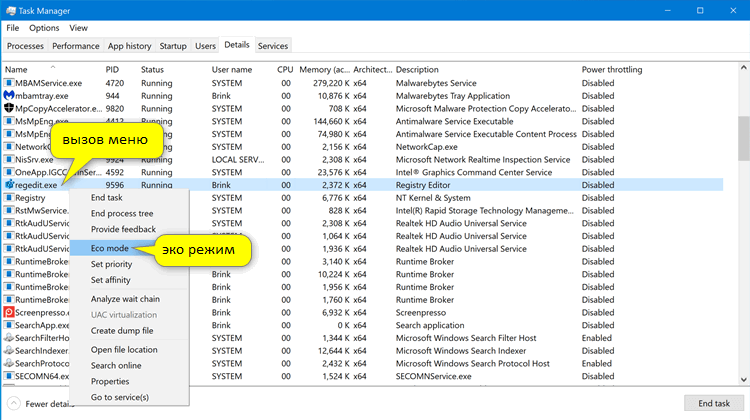Select the Screenpresso description cell

(x=420, y=312)
